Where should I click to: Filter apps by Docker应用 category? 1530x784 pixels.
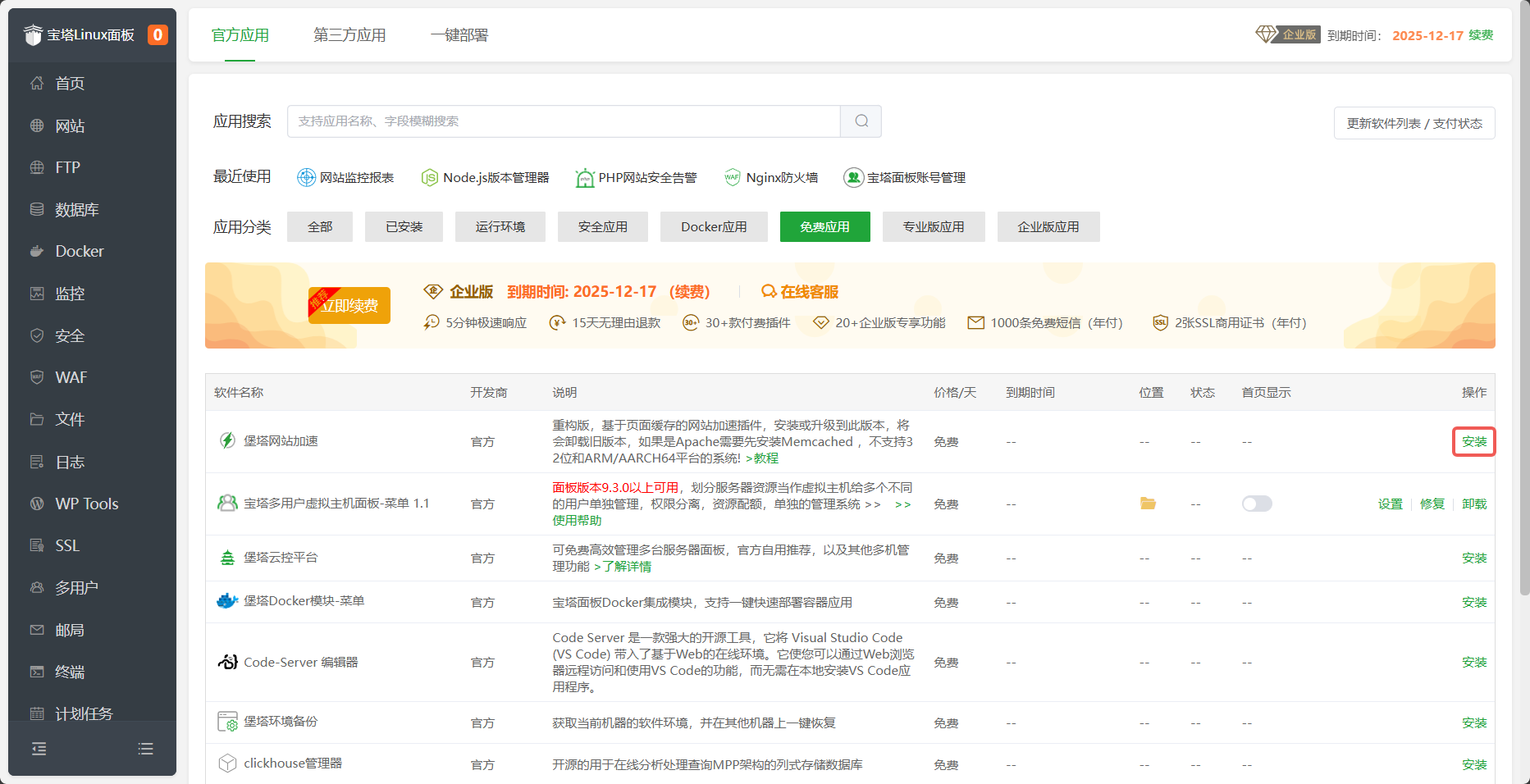[x=713, y=226]
